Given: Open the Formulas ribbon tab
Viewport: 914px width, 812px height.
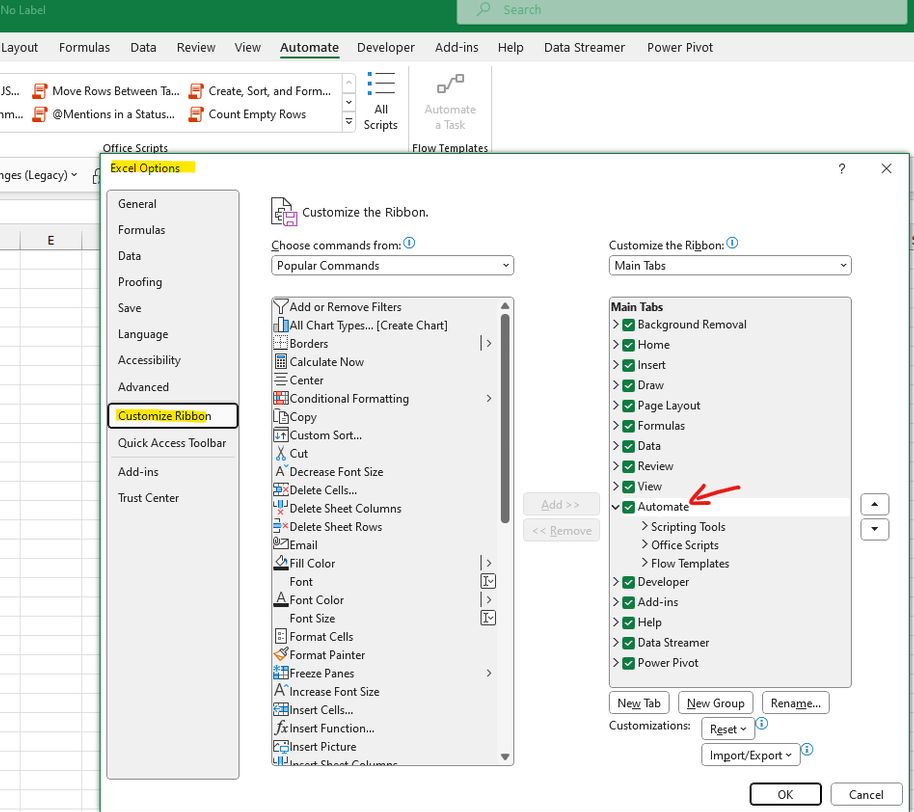Looking at the screenshot, I should tap(85, 48).
